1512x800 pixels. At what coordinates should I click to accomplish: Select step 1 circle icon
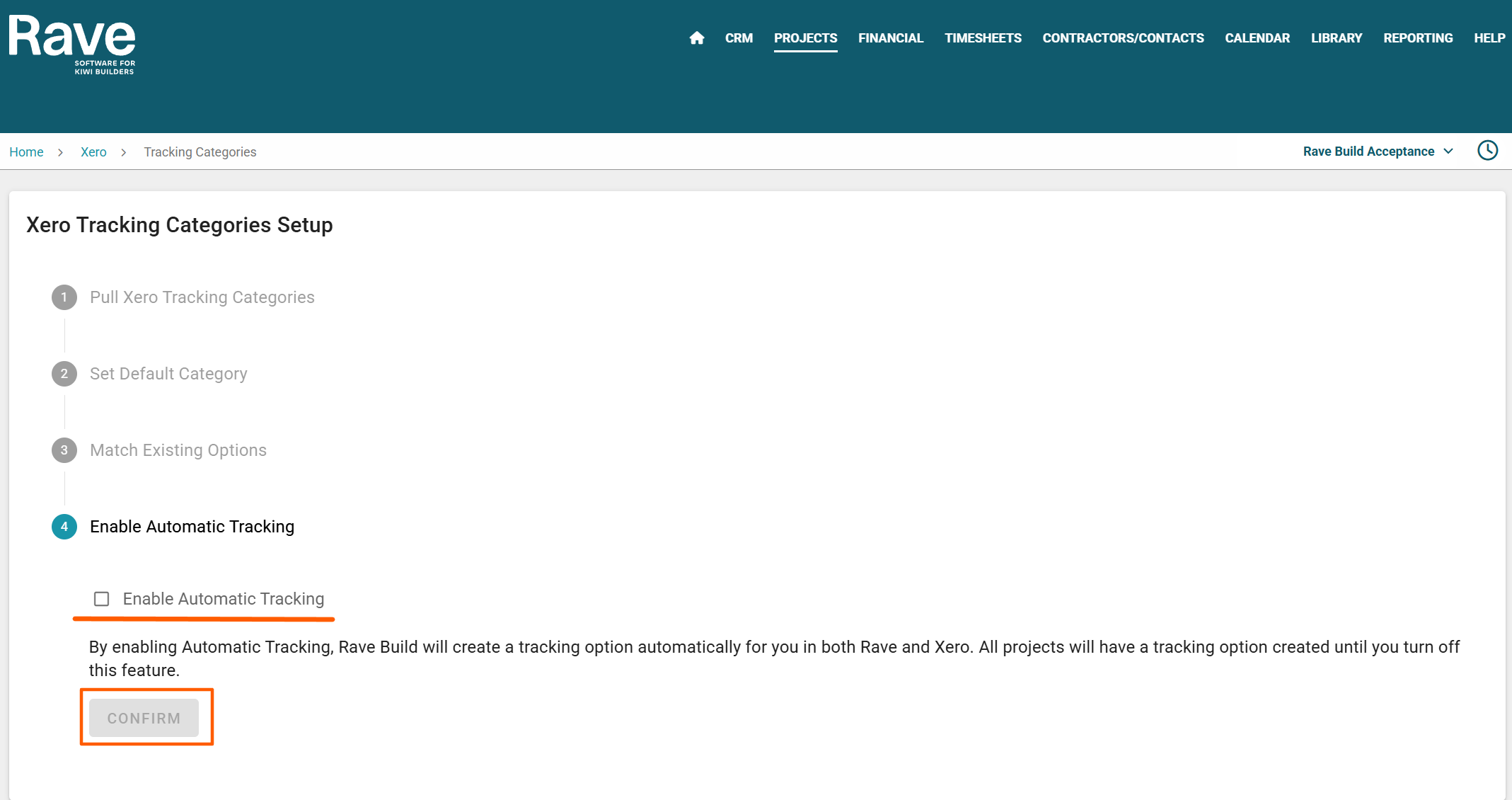64,297
